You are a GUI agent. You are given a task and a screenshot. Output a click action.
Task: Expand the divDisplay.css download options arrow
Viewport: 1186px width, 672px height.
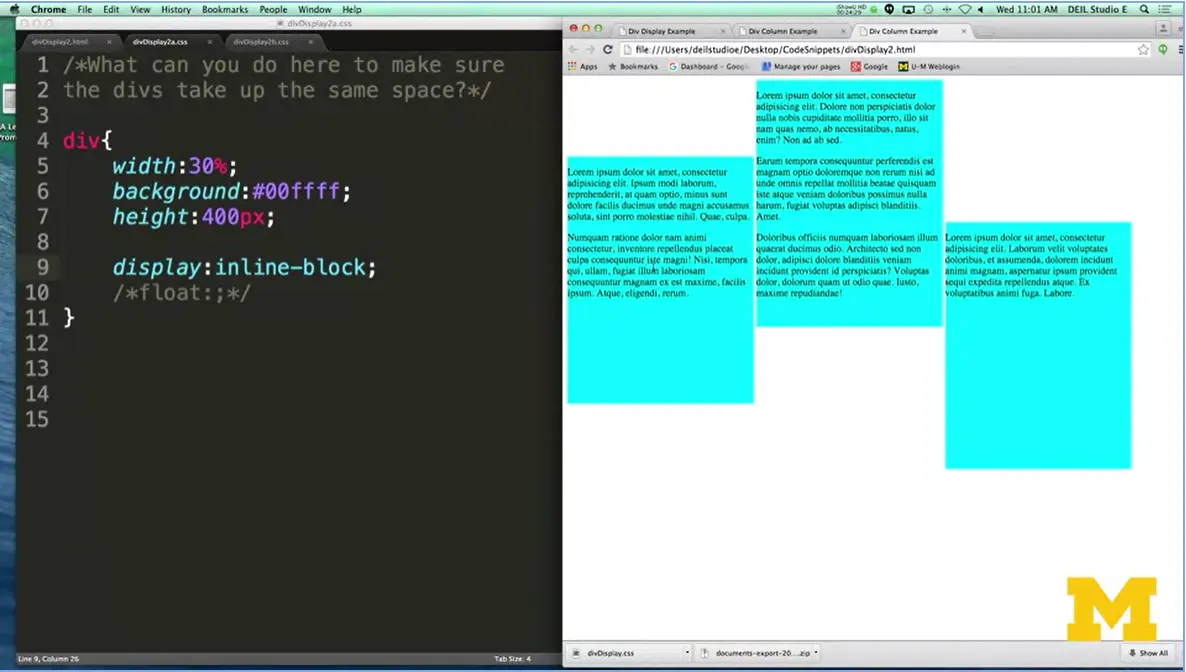686,652
